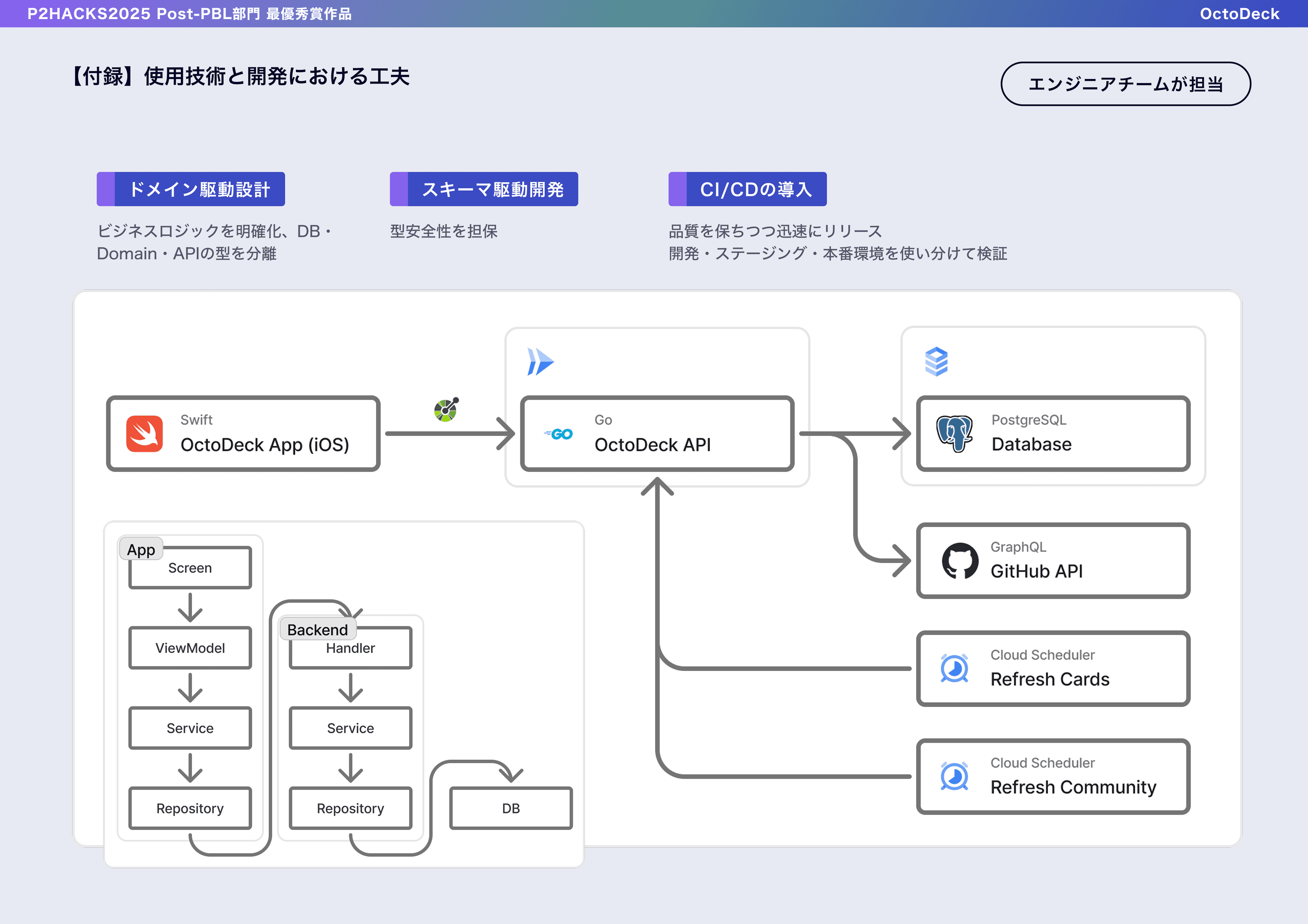Click the Go gopher logo icon
Viewport: 1308px width, 924px height.
(558, 434)
